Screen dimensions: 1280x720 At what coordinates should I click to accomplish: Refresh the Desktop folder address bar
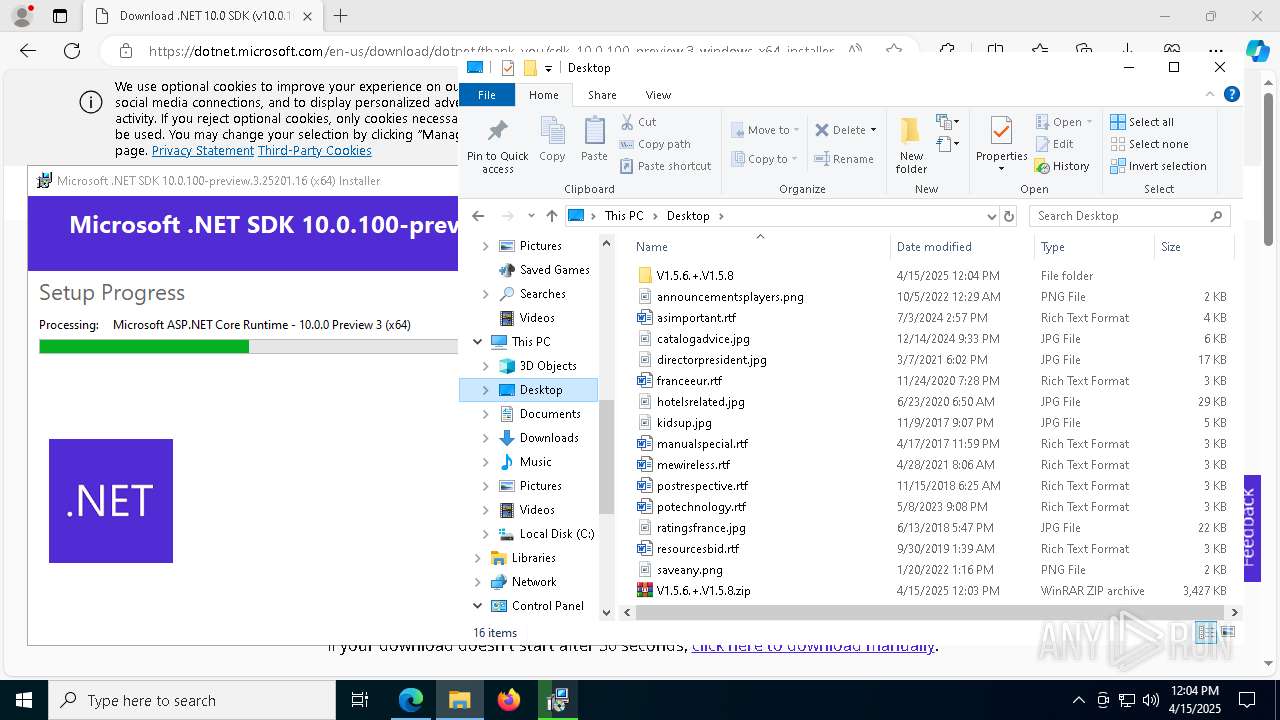tap(1008, 216)
